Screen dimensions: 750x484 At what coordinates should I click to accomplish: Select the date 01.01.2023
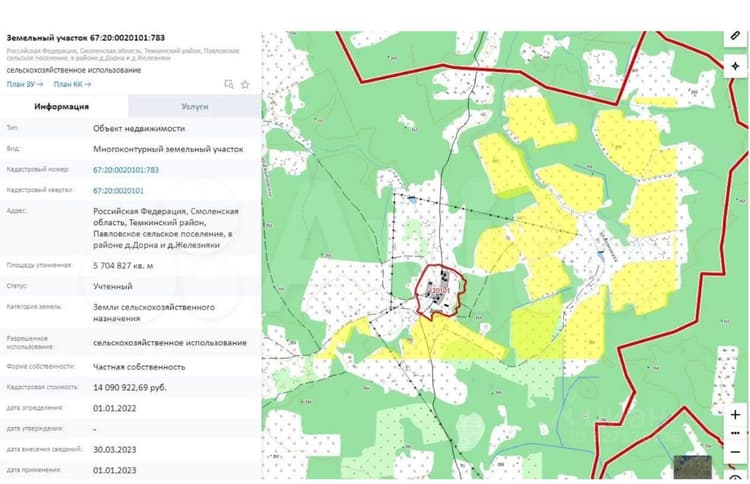tap(114, 470)
